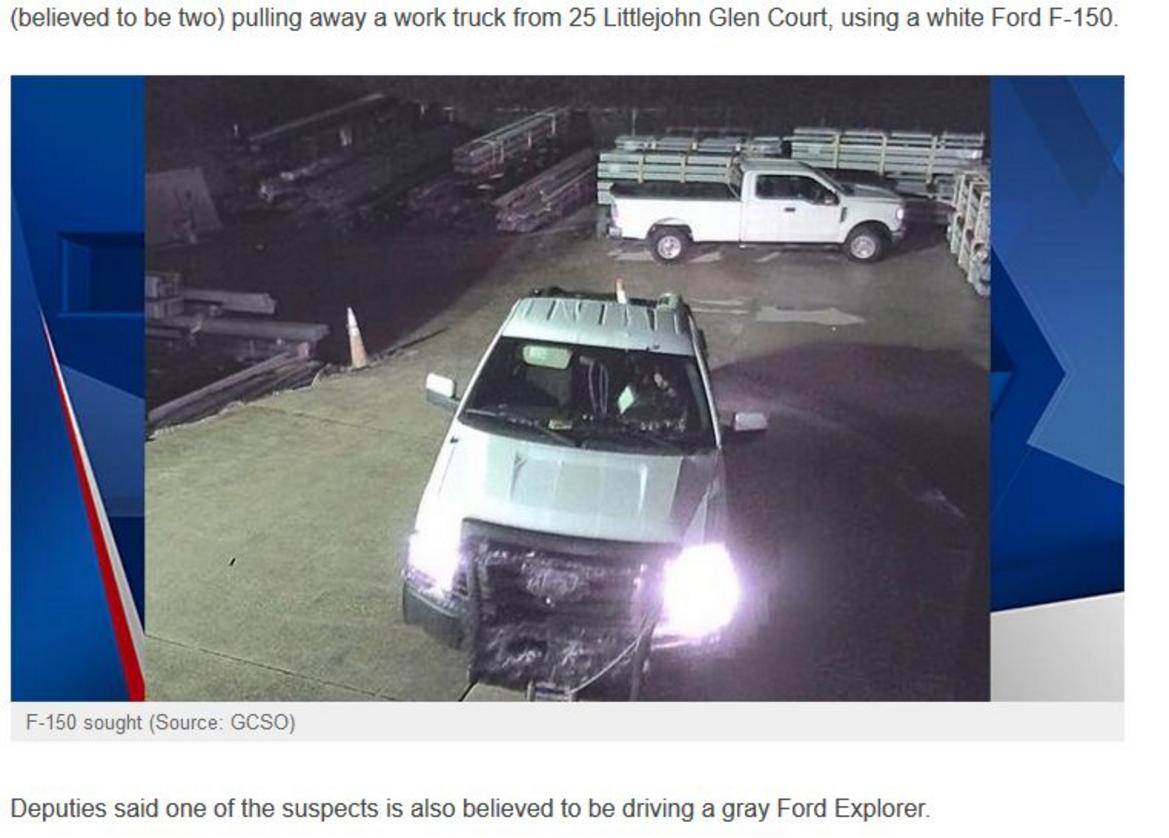
Task: Click the blue graphic panel left of photo
Action: click(x=78, y=388)
